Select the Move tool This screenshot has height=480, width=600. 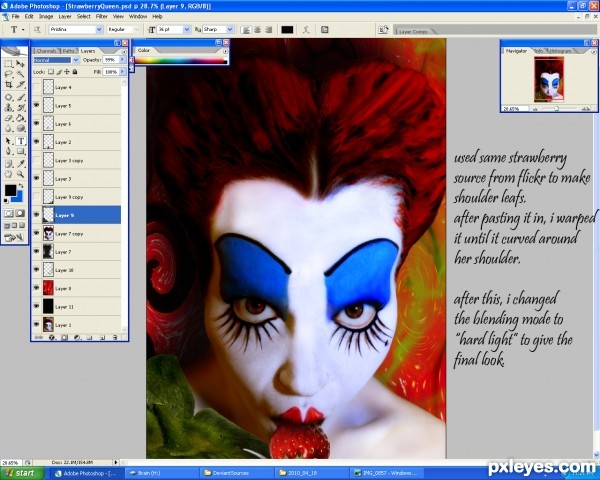click(20, 64)
